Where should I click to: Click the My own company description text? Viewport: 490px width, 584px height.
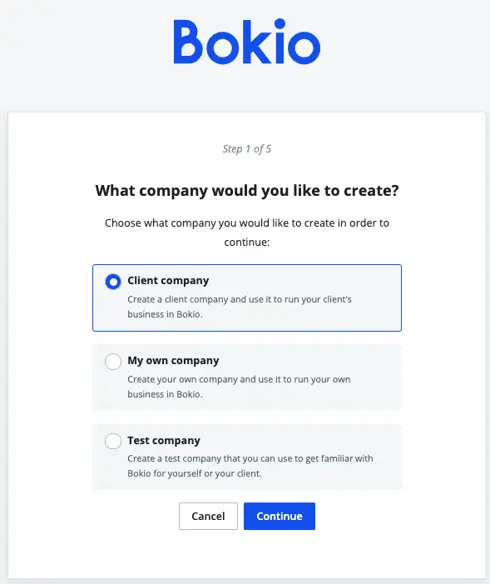239,387
